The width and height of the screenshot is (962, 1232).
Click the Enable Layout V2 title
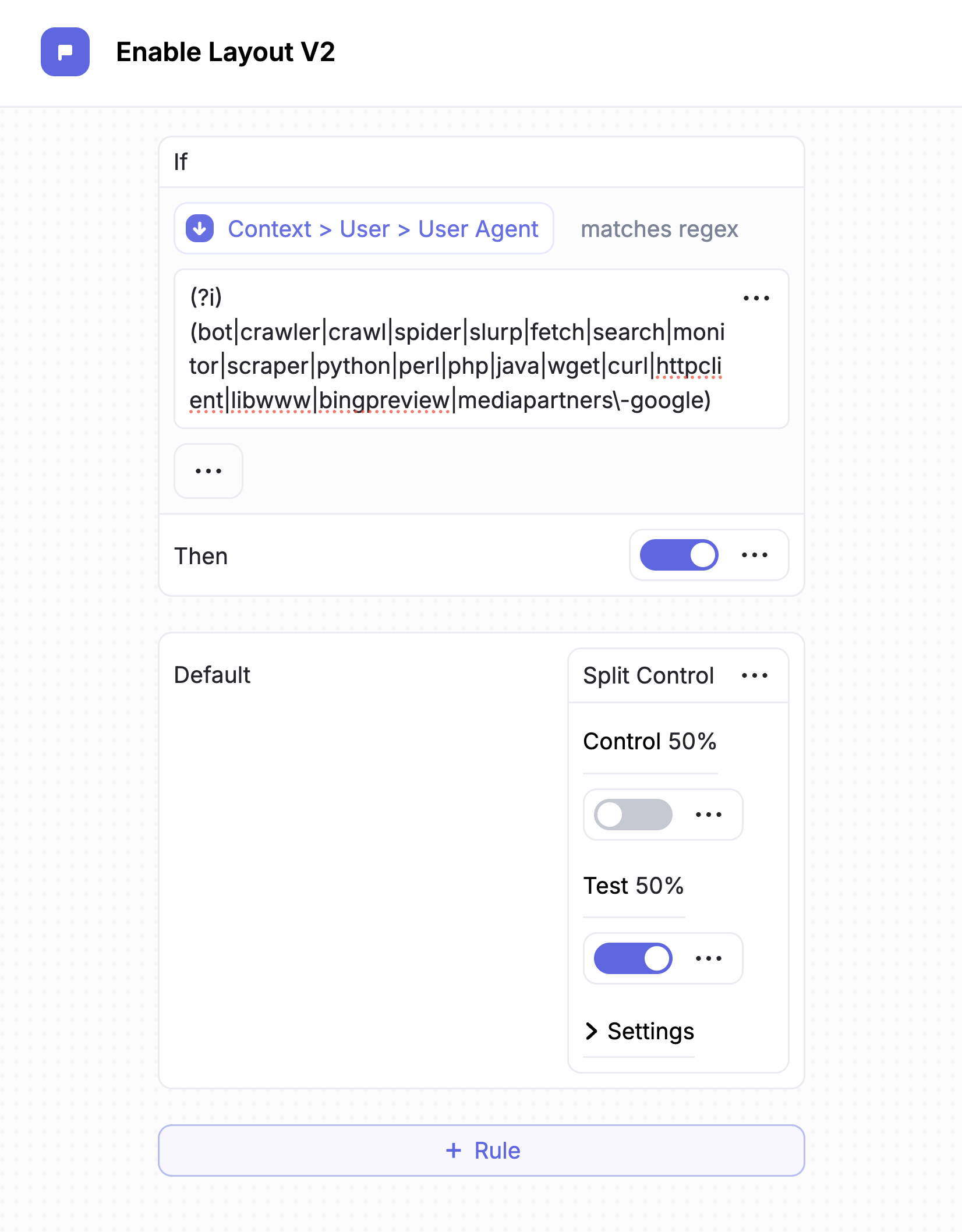pos(225,52)
